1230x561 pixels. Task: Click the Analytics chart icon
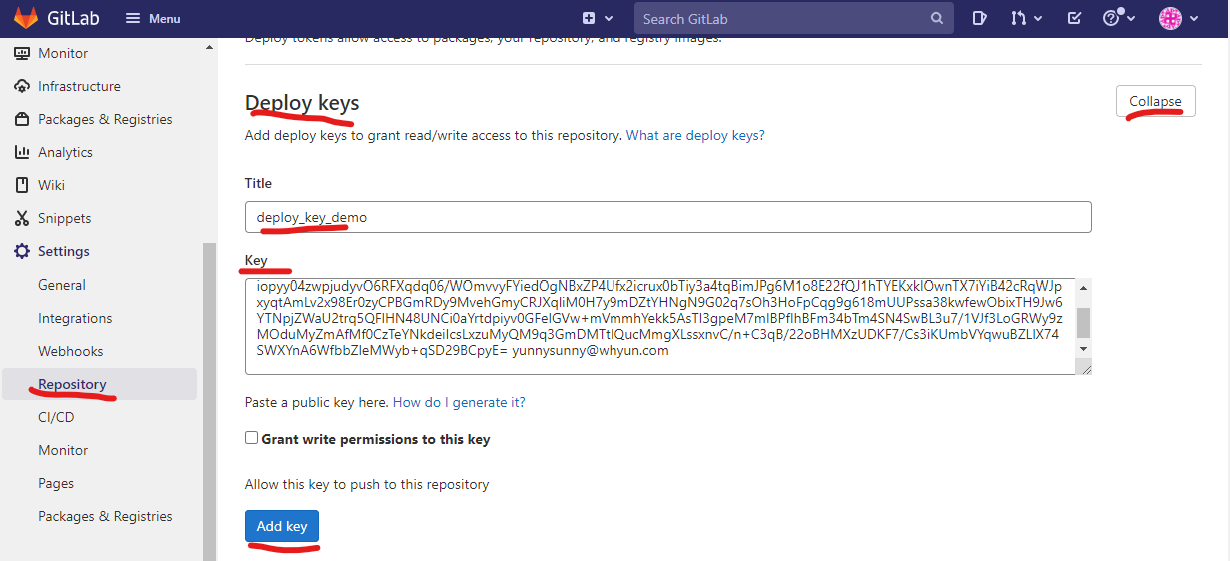click(22, 152)
